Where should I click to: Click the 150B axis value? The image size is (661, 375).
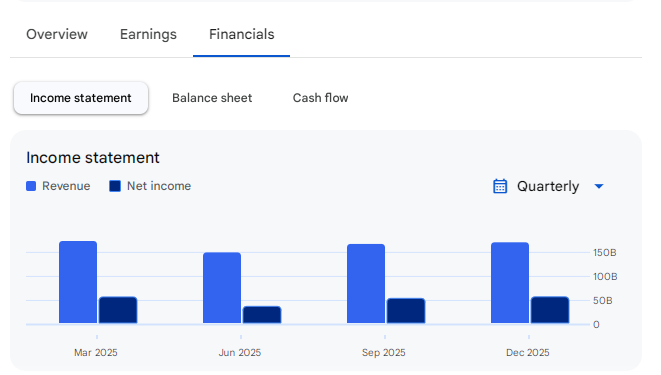click(605, 253)
